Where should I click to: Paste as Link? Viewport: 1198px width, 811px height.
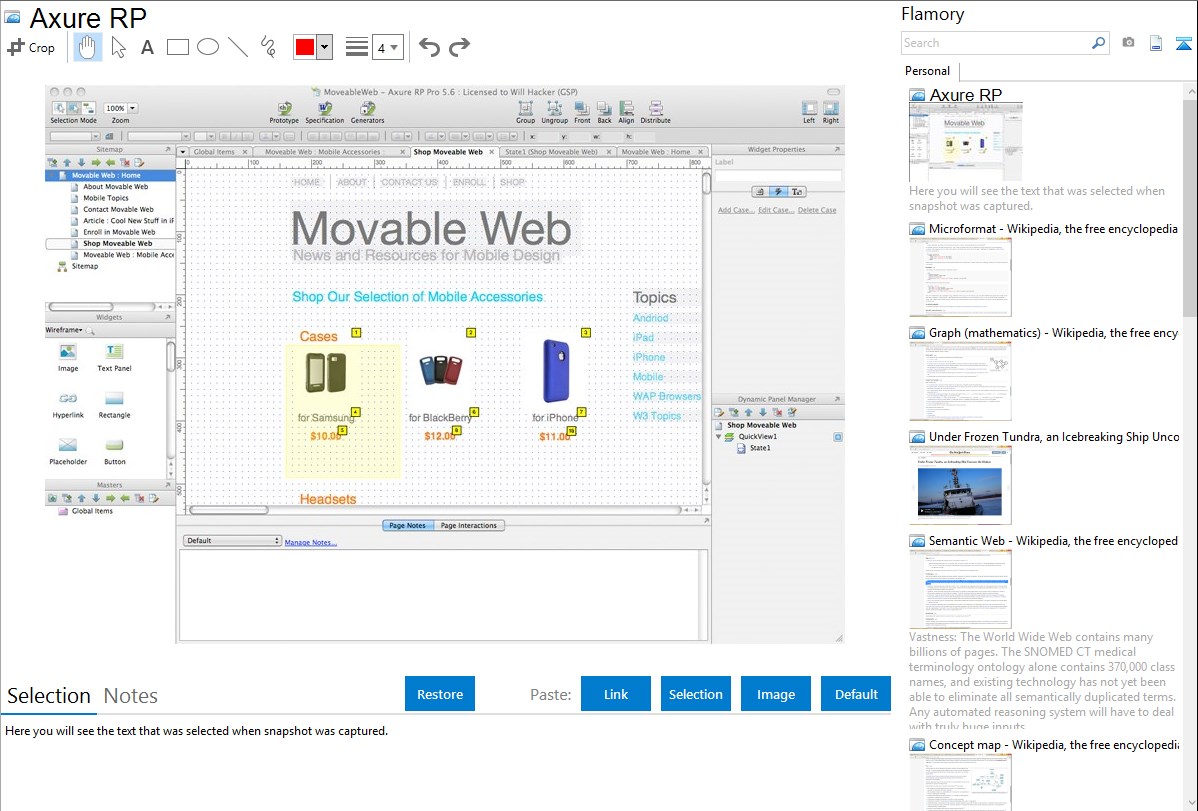pos(616,694)
